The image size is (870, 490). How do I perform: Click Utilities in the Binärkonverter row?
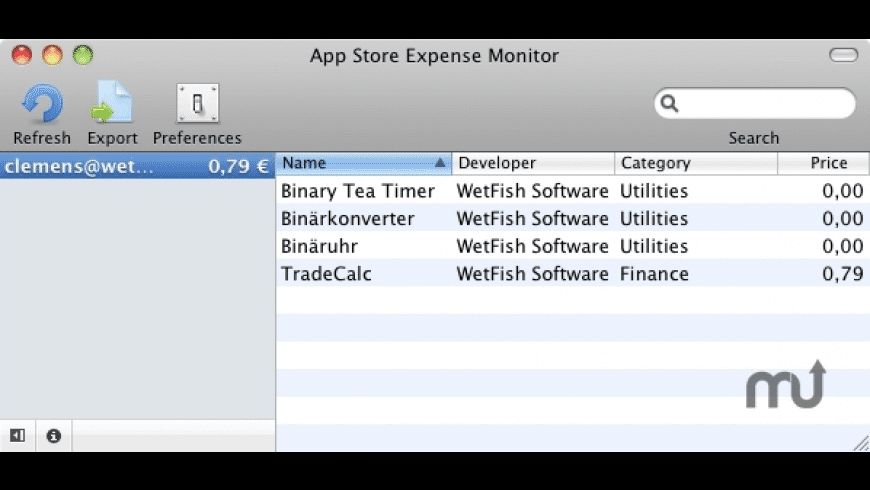[654, 219]
